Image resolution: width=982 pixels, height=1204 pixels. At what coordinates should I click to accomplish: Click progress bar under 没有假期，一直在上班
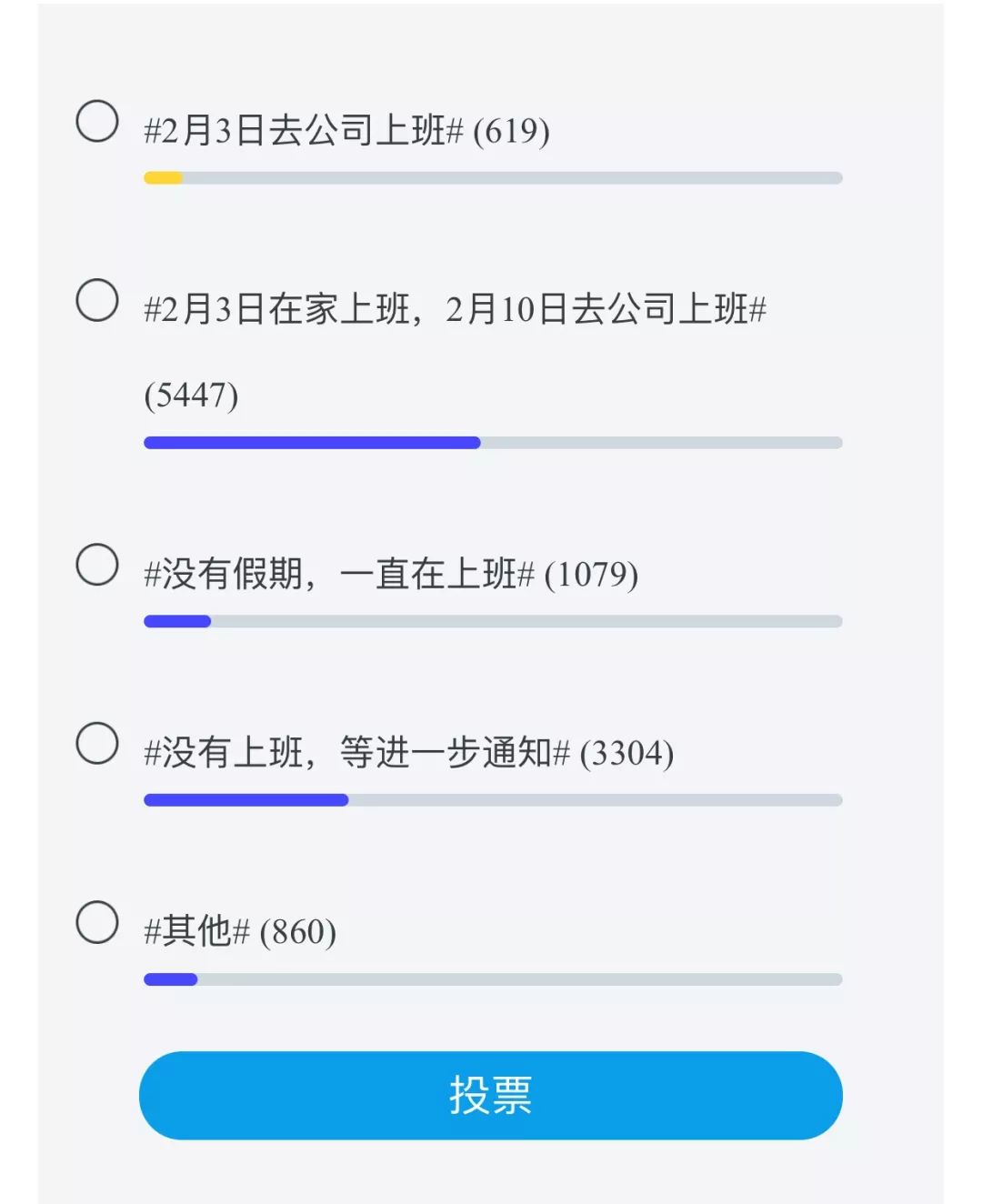click(x=493, y=622)
